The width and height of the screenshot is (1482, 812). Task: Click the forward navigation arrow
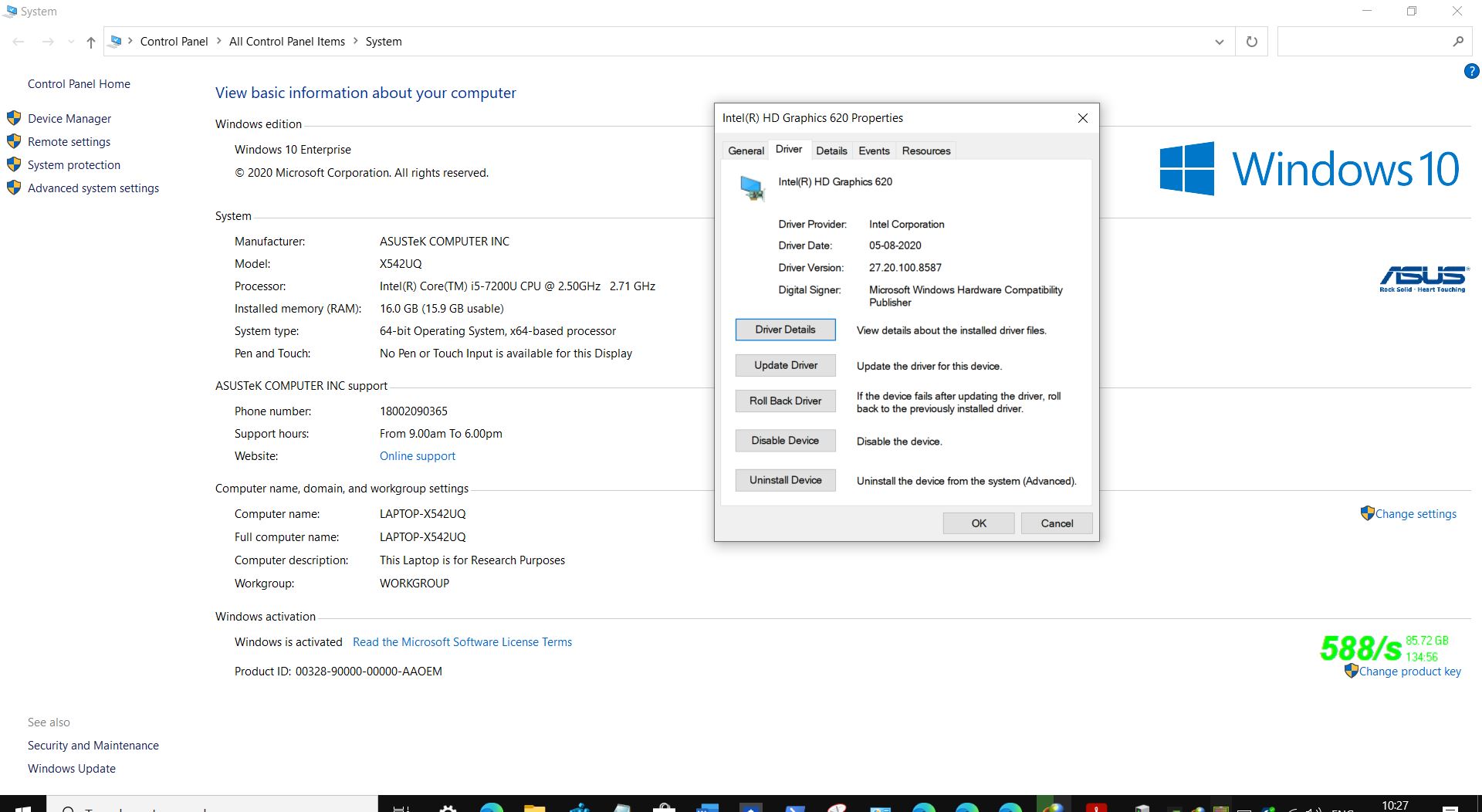click(x=48, y=42)
